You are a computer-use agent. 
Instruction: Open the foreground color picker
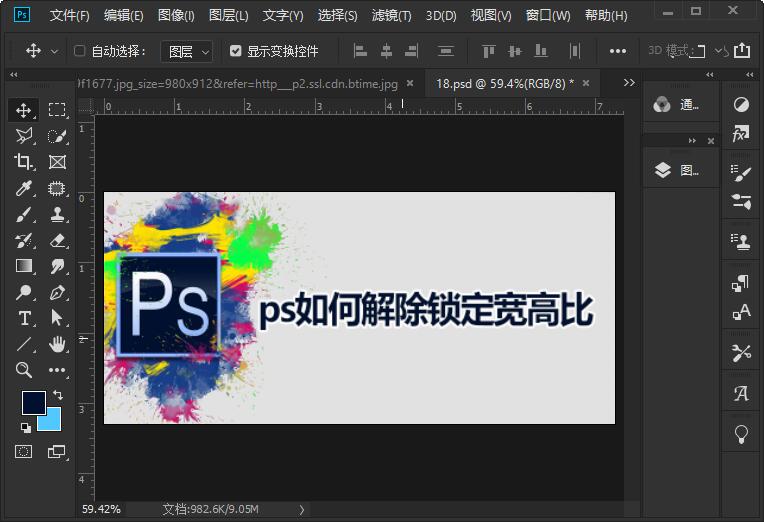[x=33, y=403]
